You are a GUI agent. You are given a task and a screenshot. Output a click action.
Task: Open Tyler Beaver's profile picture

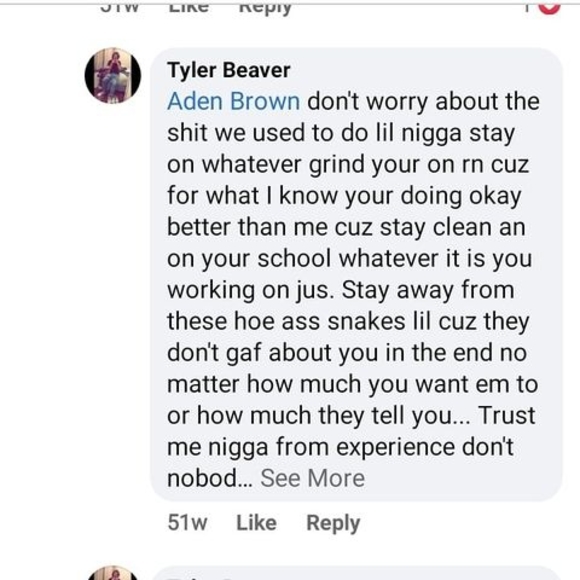pyautogui.click(x=113, y=75)
